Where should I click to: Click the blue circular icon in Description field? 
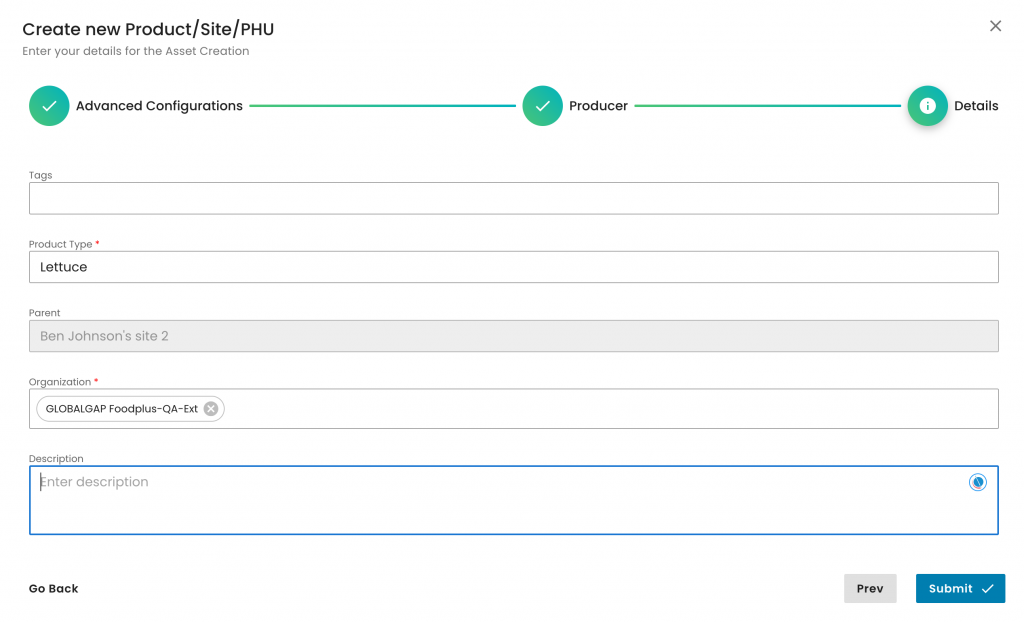pos(977,482)
